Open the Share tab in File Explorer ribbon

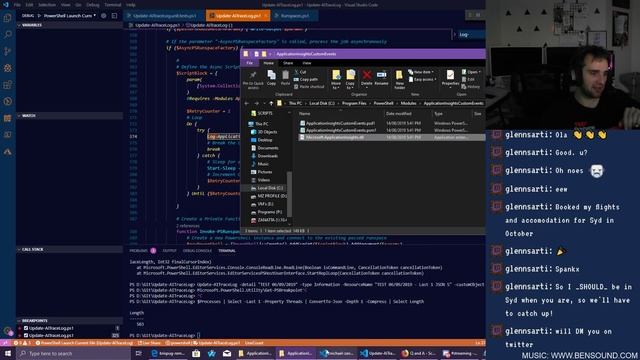pos(288,63)
